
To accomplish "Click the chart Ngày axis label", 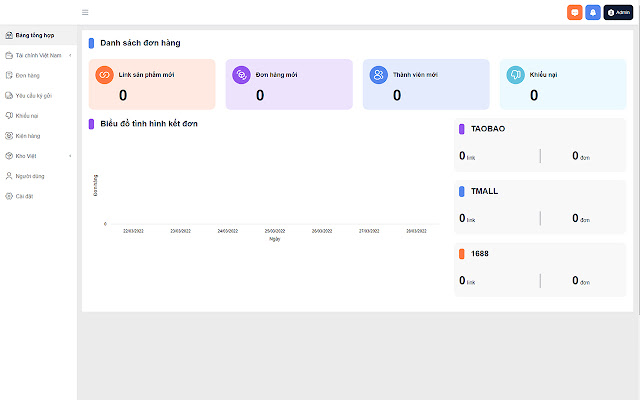I will click(x=275, y=239).
